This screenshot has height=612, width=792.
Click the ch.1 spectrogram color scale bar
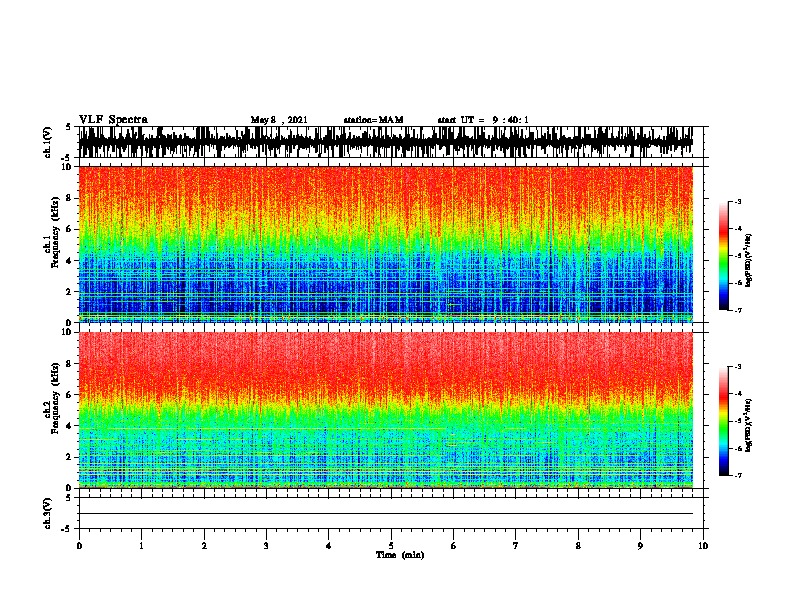point(723,256)
